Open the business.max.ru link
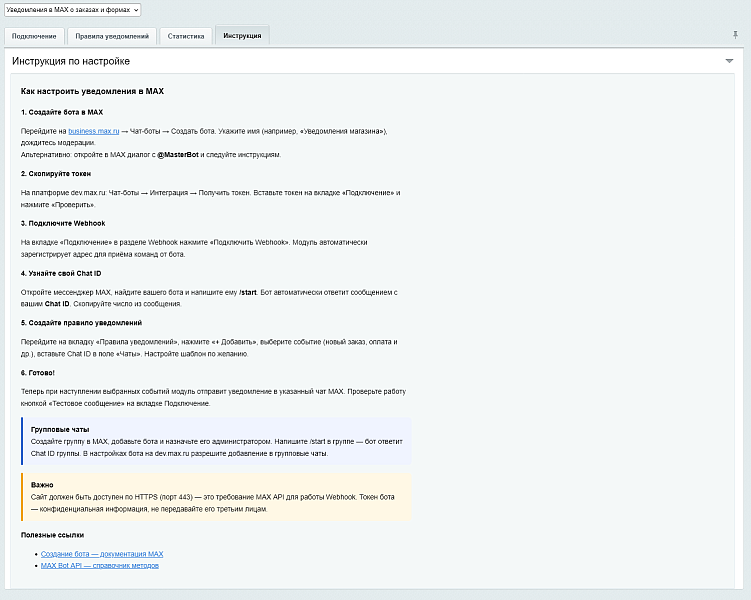 pos(93,131)
